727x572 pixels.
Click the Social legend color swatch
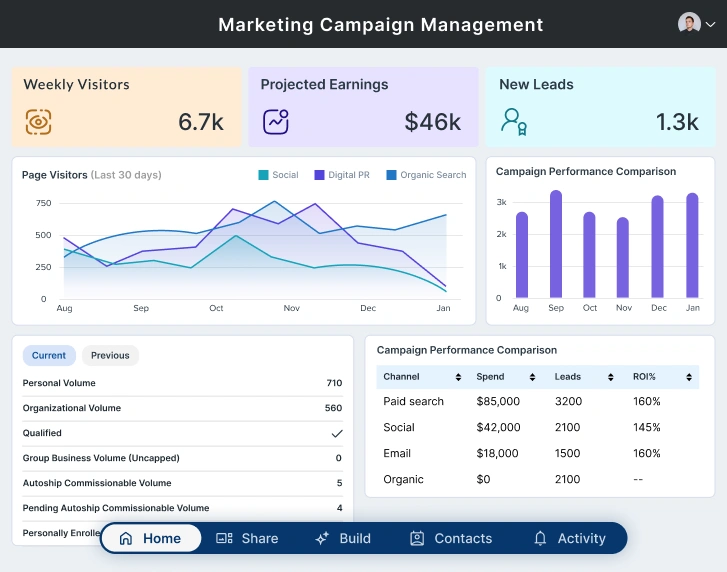tap(263, 175)
